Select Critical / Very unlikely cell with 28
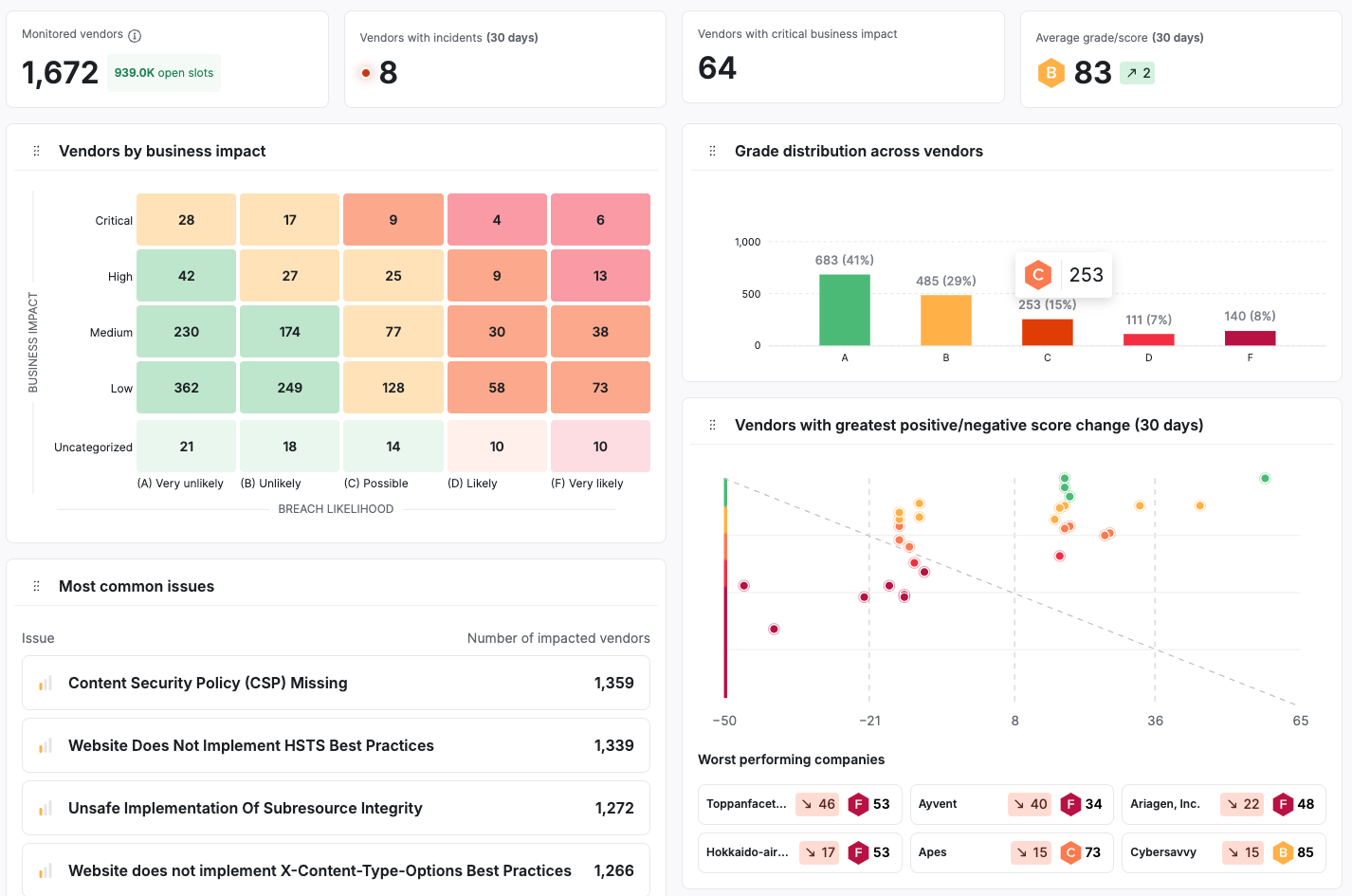 pos(186,220)
